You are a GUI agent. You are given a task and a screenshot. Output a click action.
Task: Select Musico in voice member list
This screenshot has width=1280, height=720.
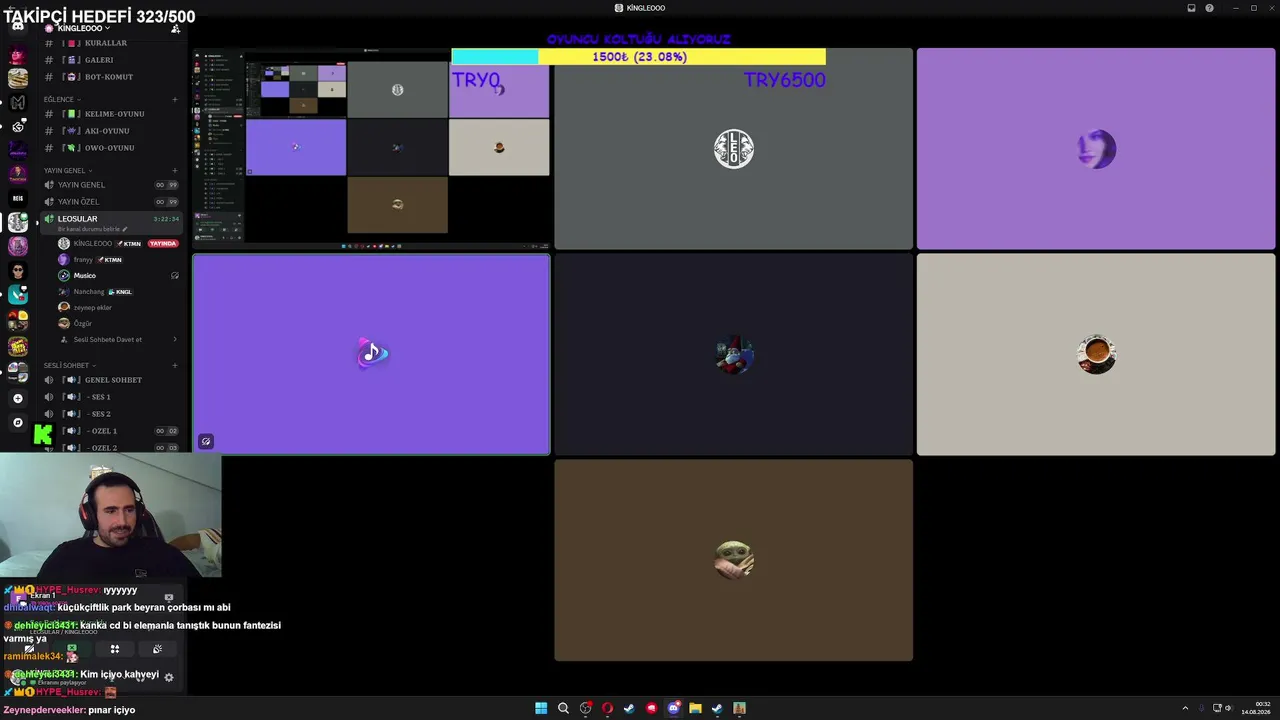coord(118,276)
